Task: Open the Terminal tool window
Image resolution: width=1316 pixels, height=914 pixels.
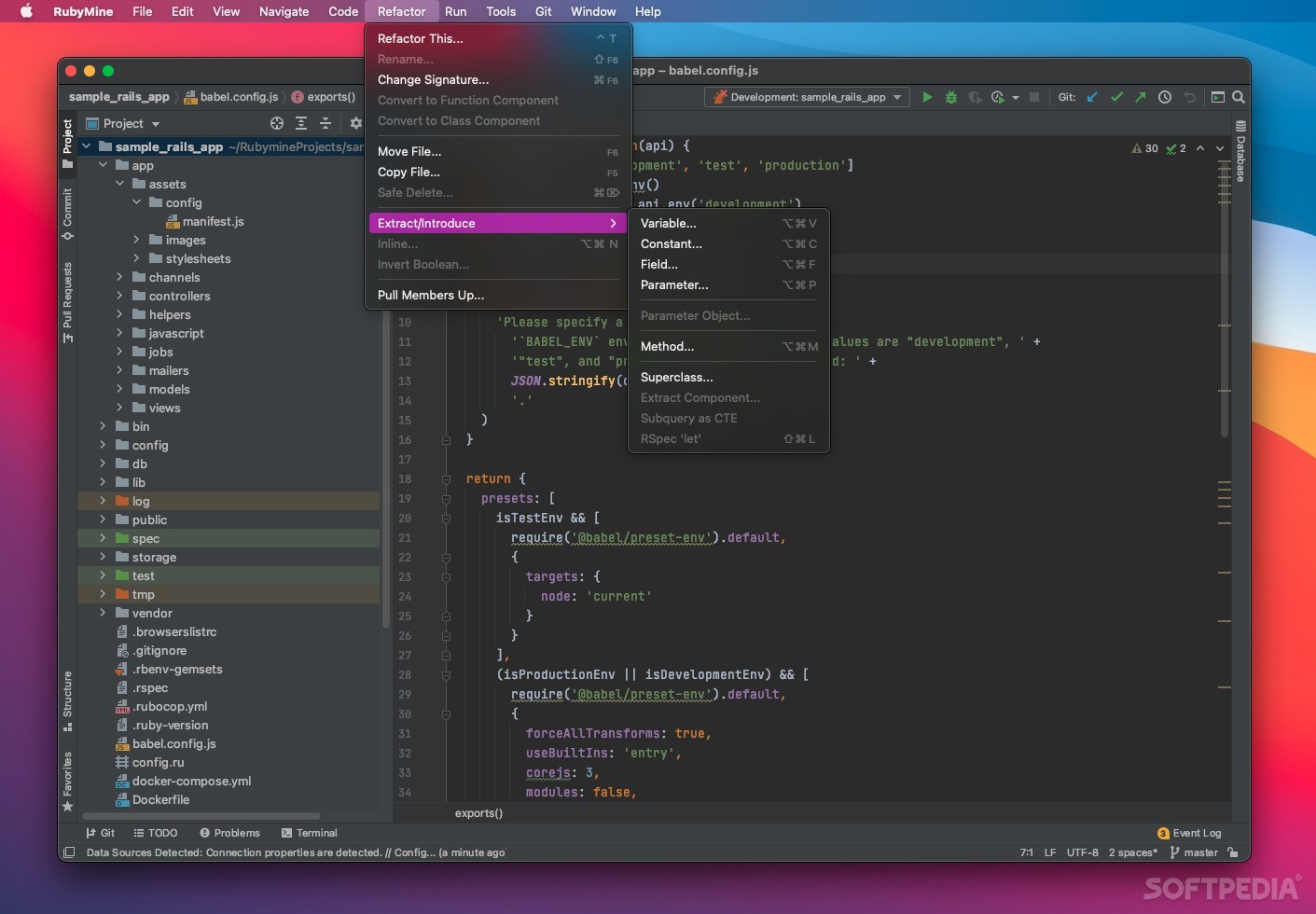Action: coord(309,833)
